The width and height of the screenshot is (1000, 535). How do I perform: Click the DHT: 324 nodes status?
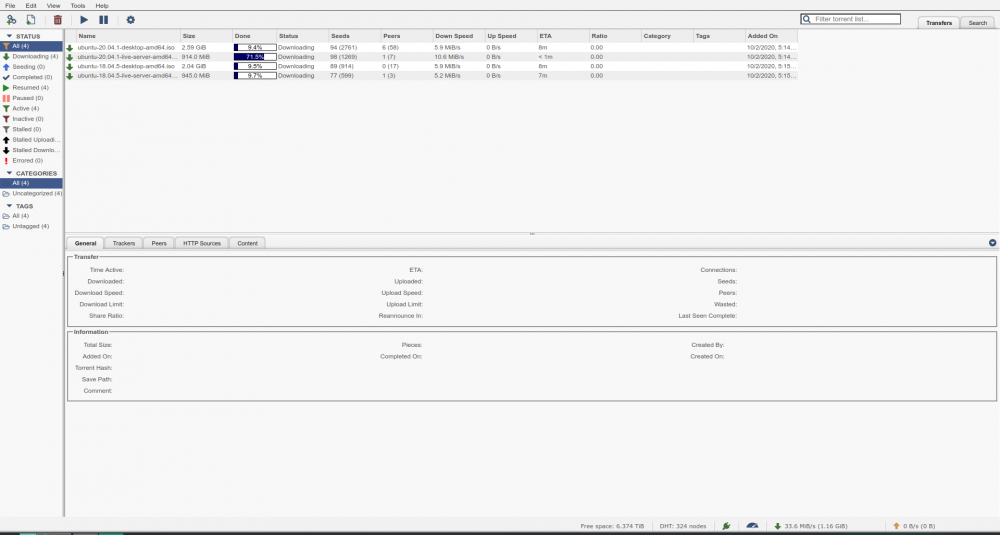(x=683, y=526)
